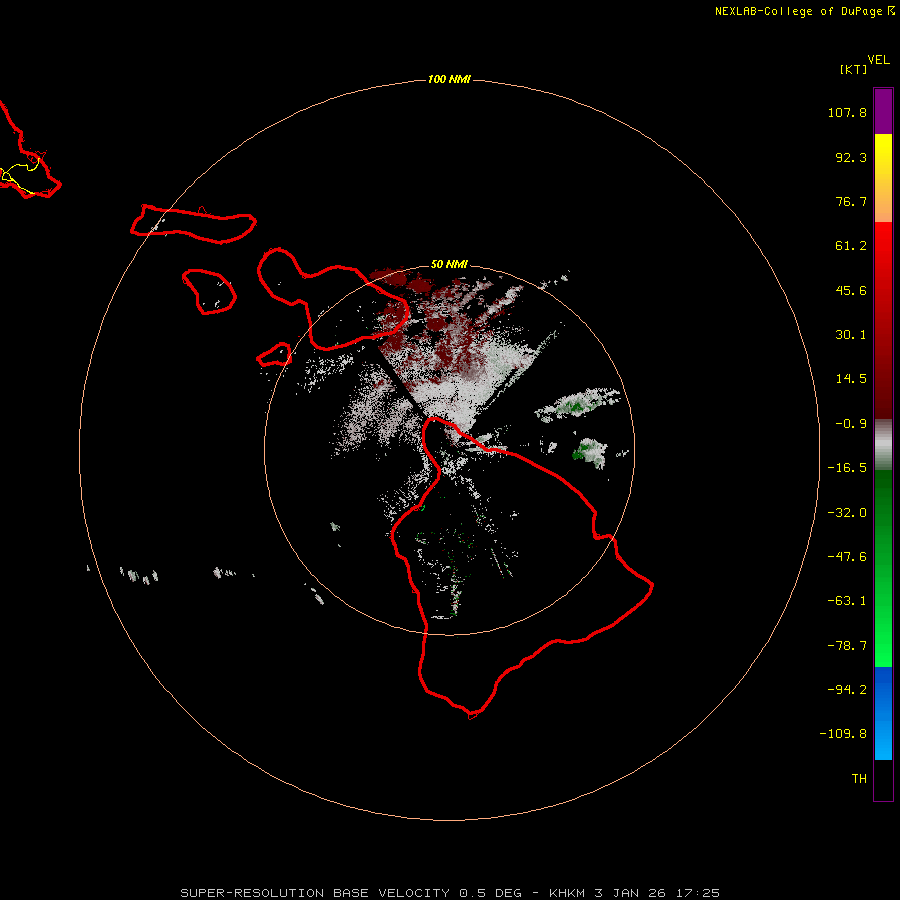
Task: Click the Super-Resolution Base Velocity caption text
Action: point(449,893)
